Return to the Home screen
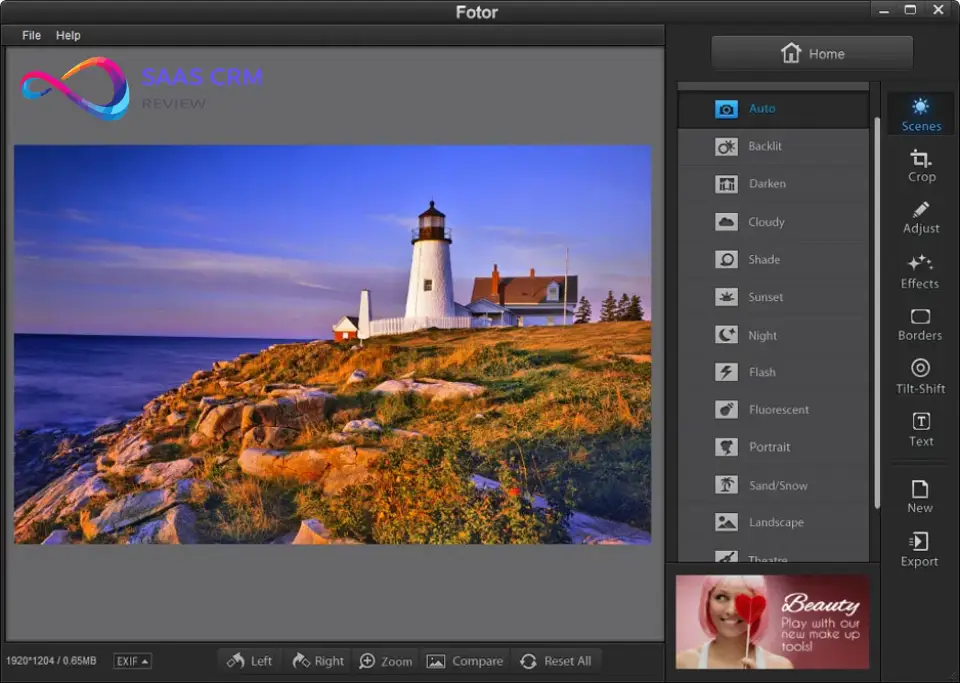This screenshot has height=683, width=960. 811,53
